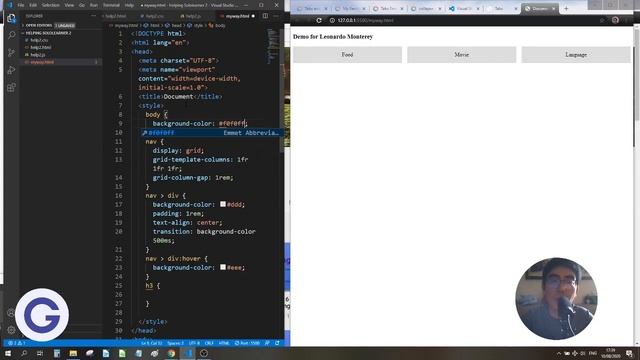Click the Movie nav box on the page
Viewport: 640px width, 360px height.
click(x=462, y=55)
